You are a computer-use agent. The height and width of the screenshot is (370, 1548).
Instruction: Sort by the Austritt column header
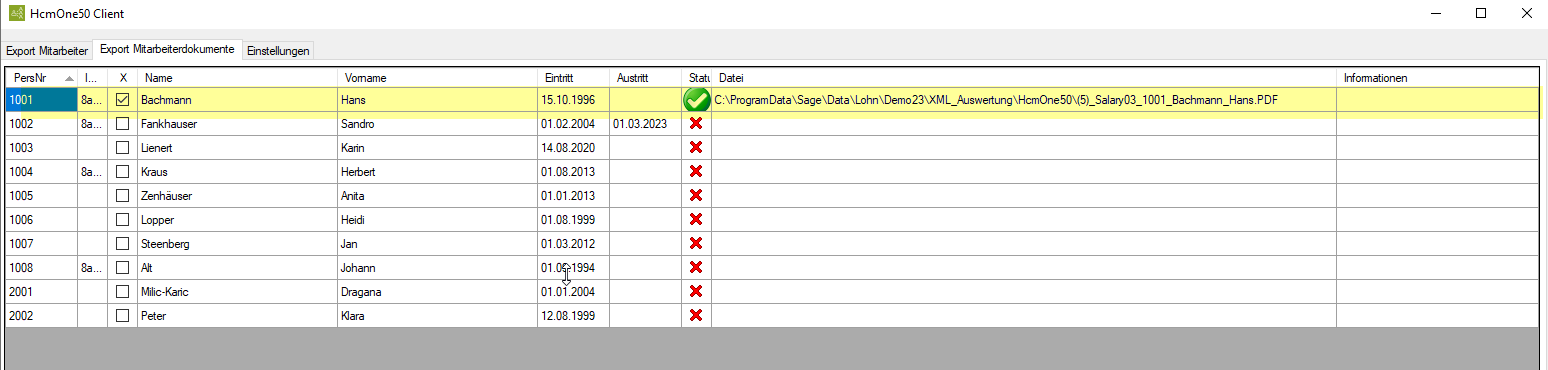click(645, 77)
